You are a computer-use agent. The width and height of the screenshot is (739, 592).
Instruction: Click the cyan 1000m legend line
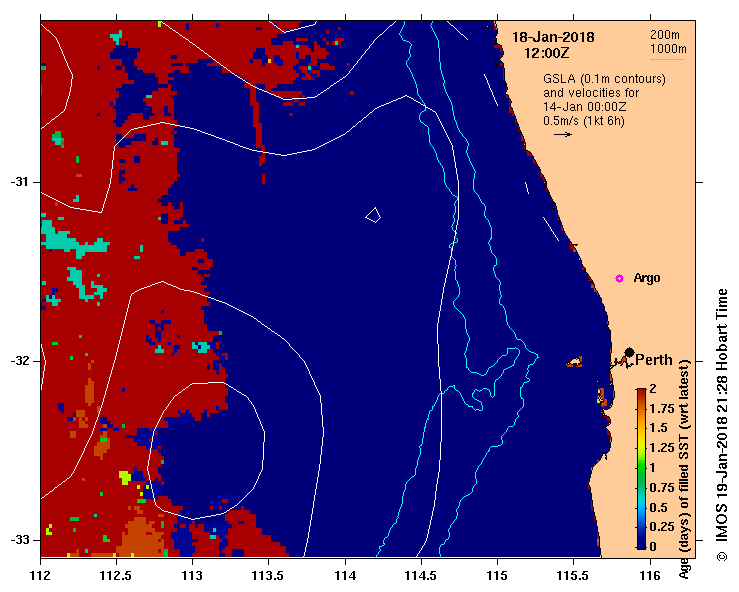666,59
